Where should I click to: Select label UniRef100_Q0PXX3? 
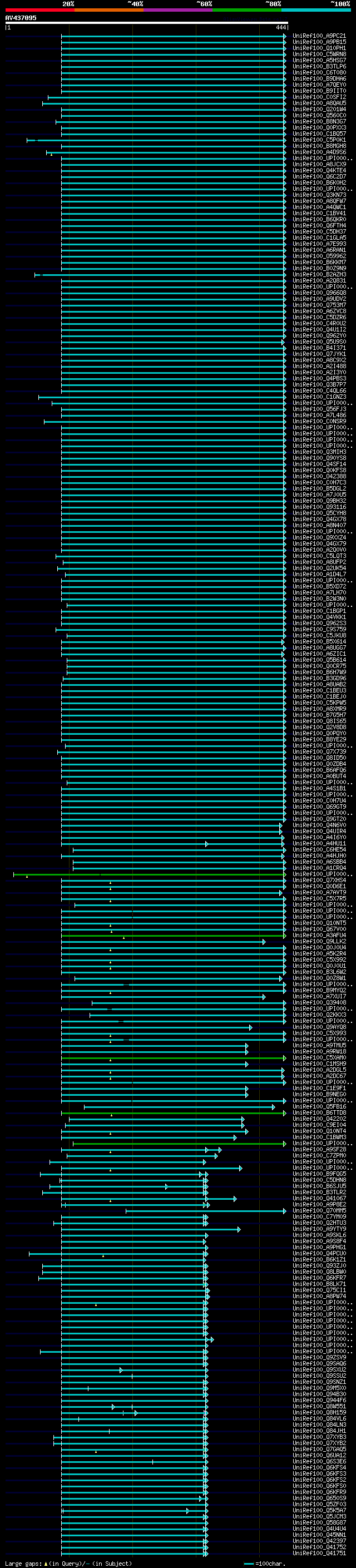point(319,127)
